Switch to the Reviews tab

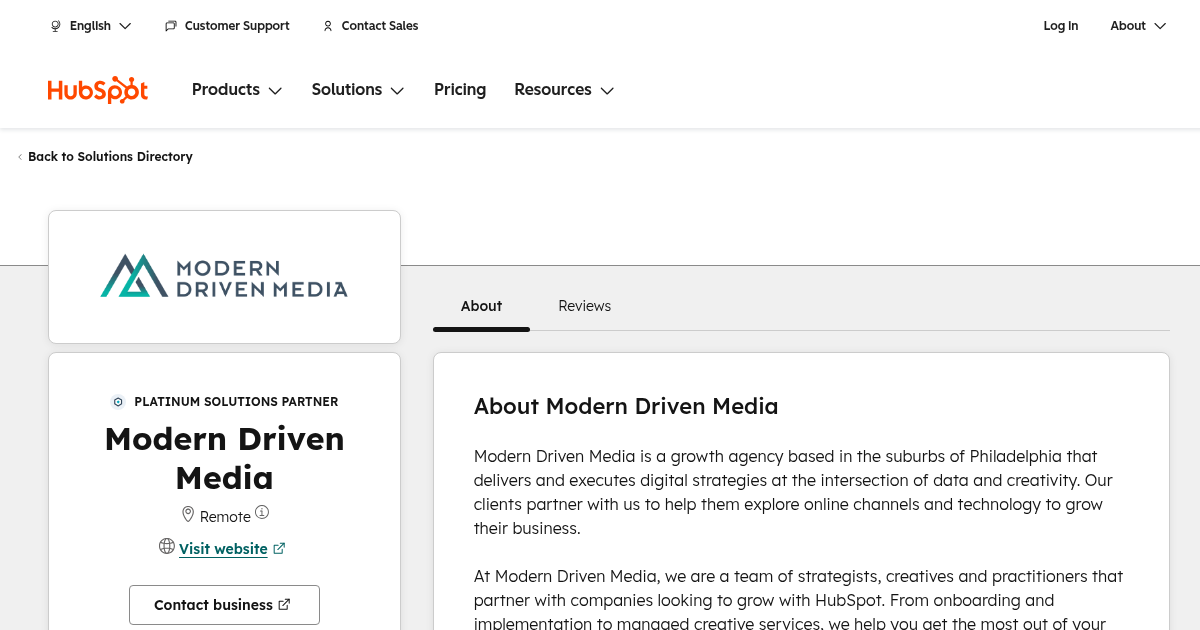tap(585, 306)
